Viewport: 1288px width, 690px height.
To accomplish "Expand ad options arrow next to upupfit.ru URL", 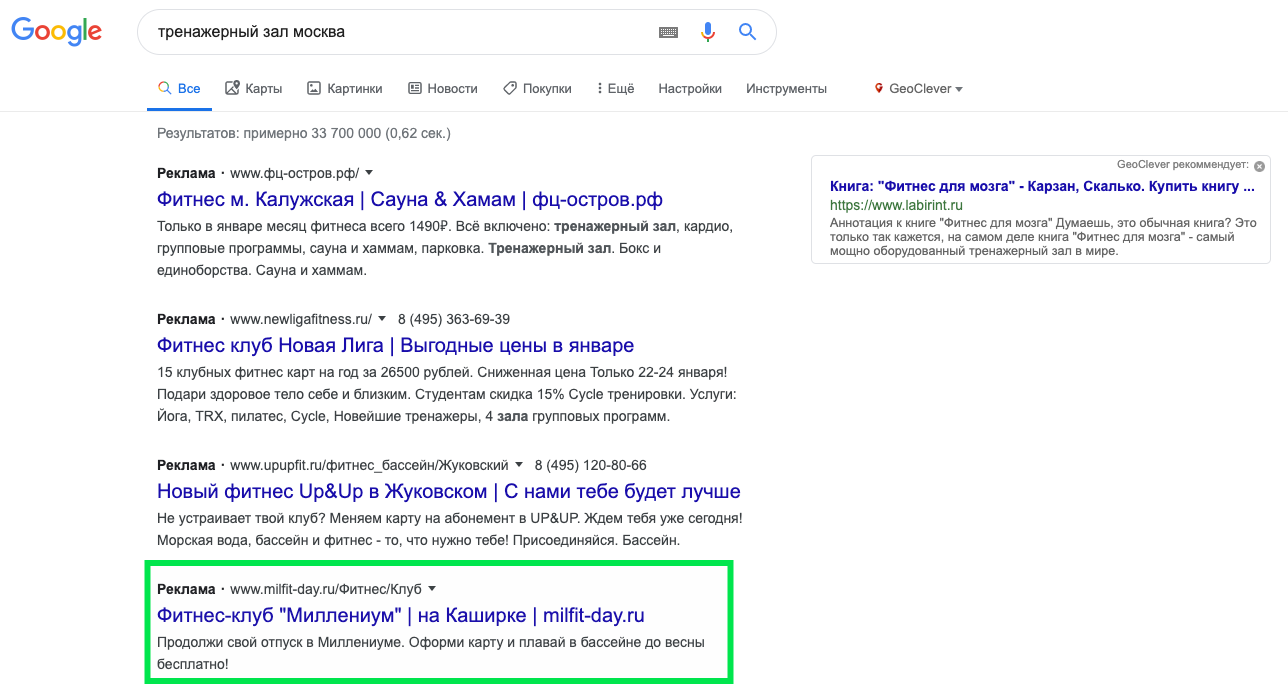I will [519, 465].
